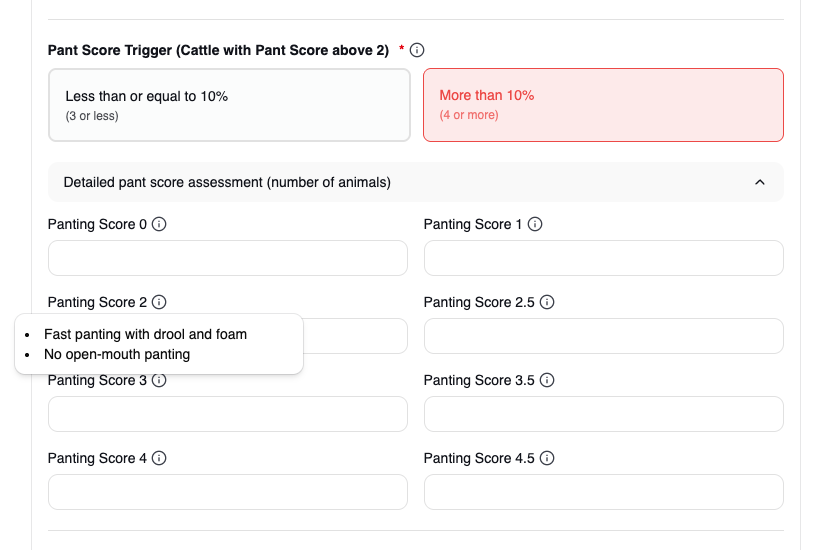
Task: Select More than 10% option
Action: [x=603, y=105]
